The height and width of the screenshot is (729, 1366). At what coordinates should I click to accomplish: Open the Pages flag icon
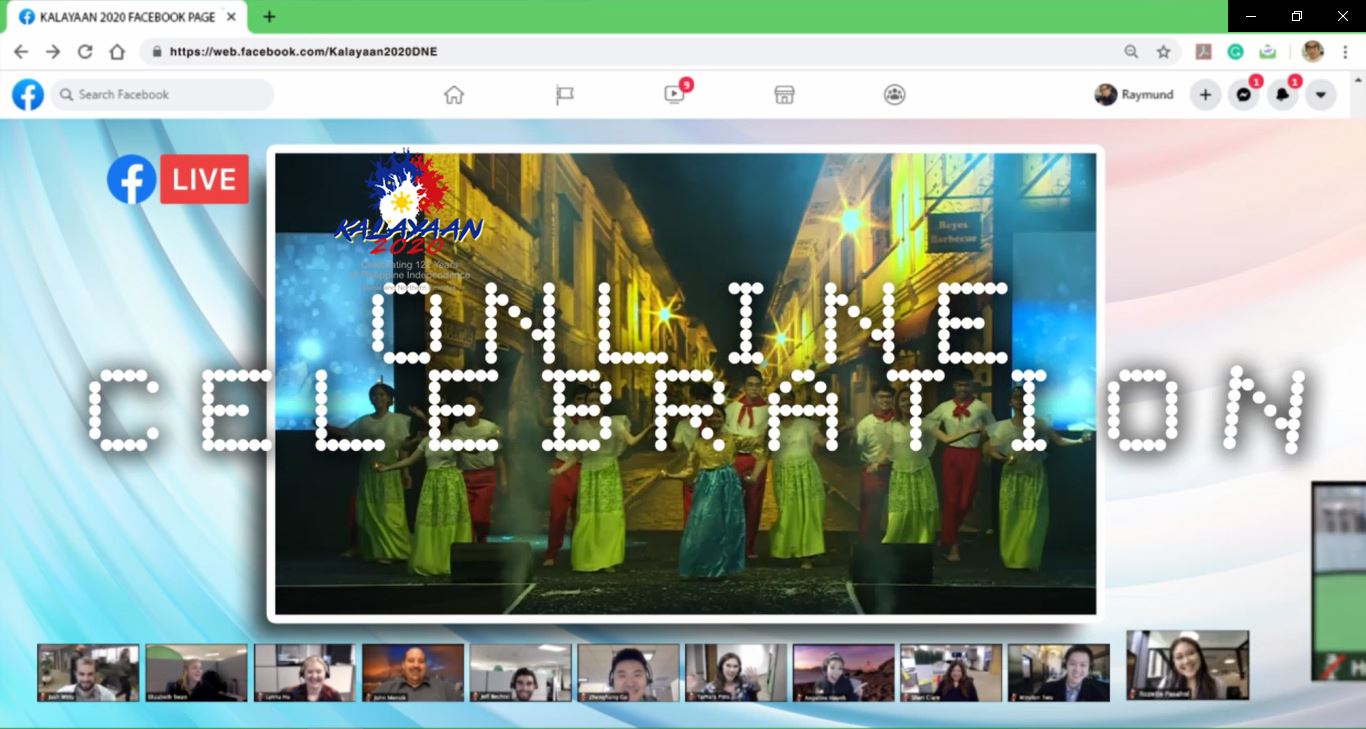click(x=565, y=94)
